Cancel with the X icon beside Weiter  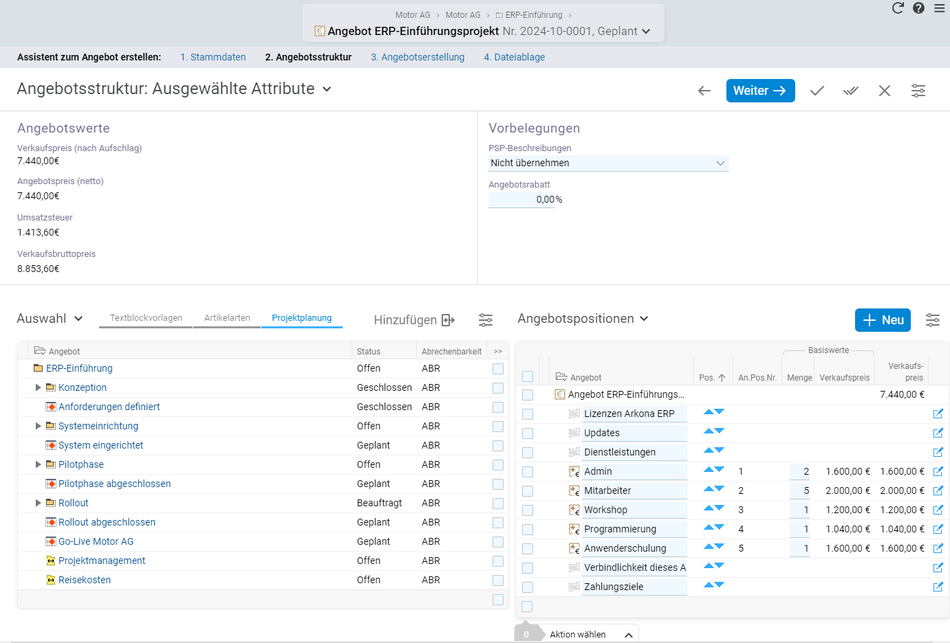pyautogui.click(x=885, y=91)
